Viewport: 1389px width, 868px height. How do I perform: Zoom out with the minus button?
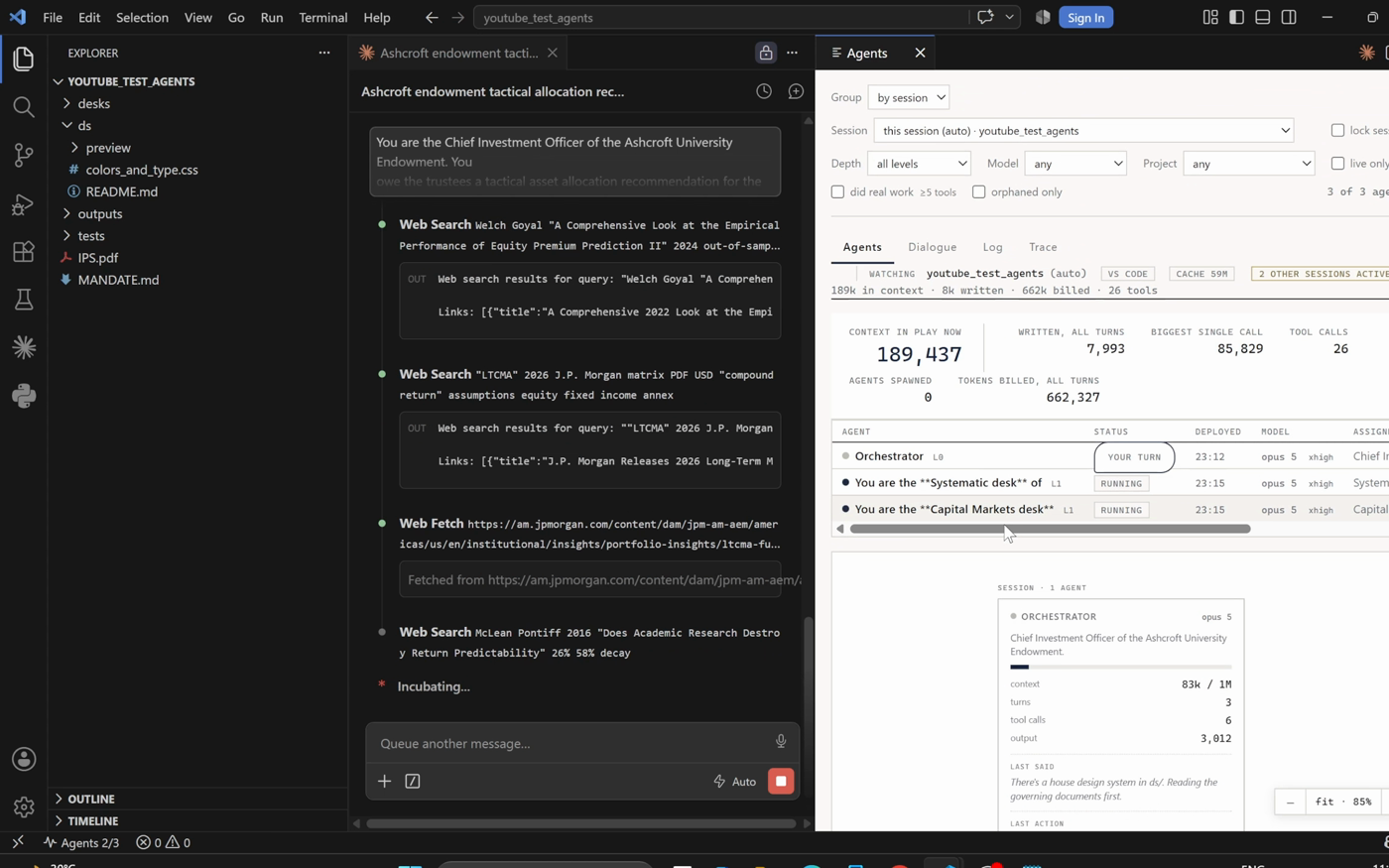(x=1290, y=802)
